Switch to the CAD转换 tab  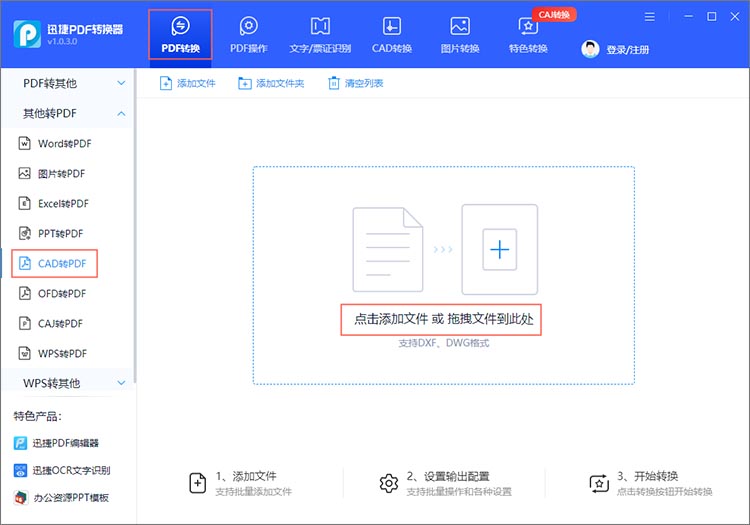tap(392, 35)
